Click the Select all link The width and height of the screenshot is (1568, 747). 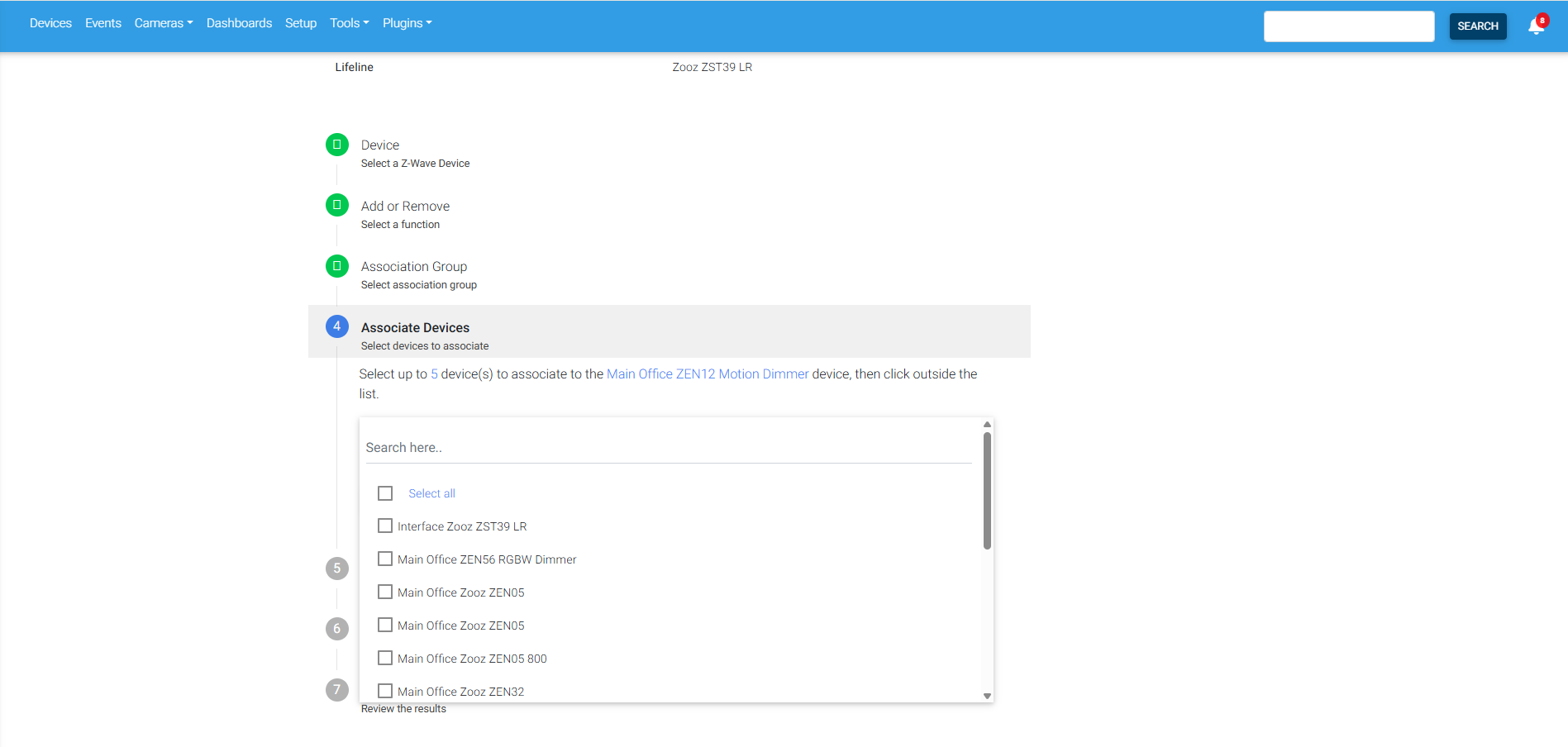(x=431, y=493)
